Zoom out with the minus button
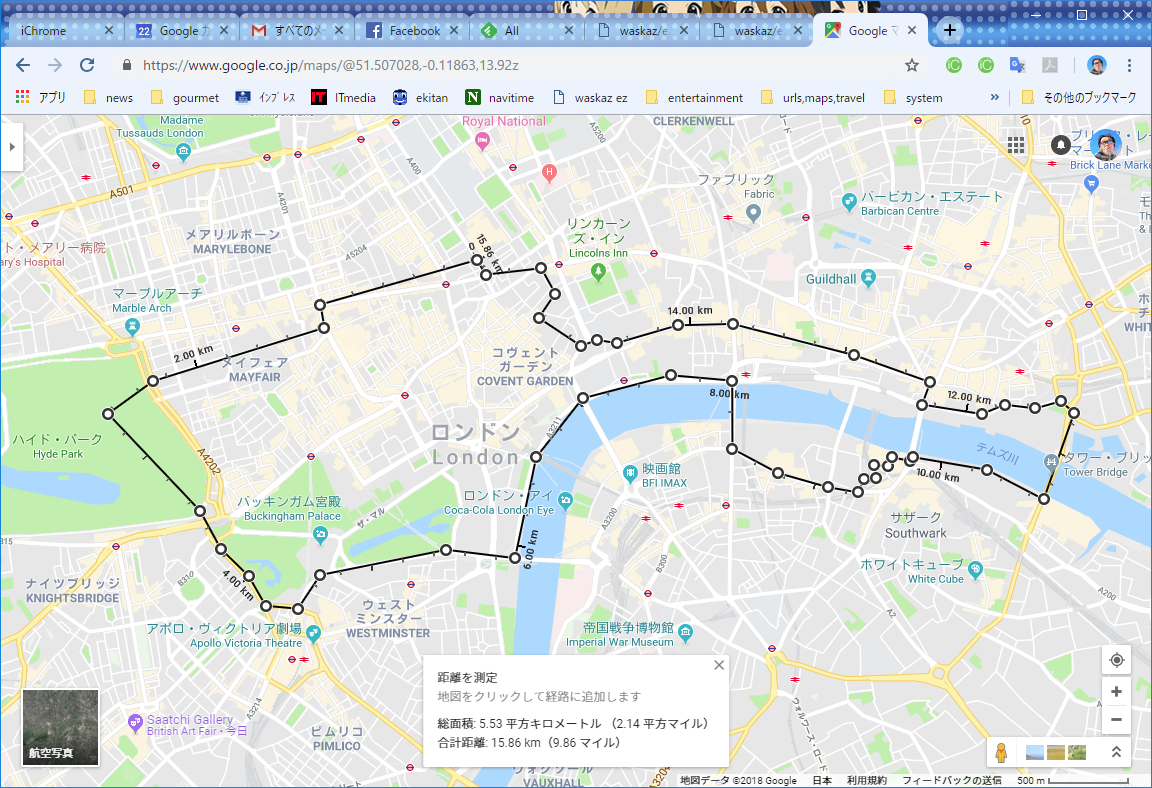Screen dimensions: 1152x788 [x=1116, y=720]
